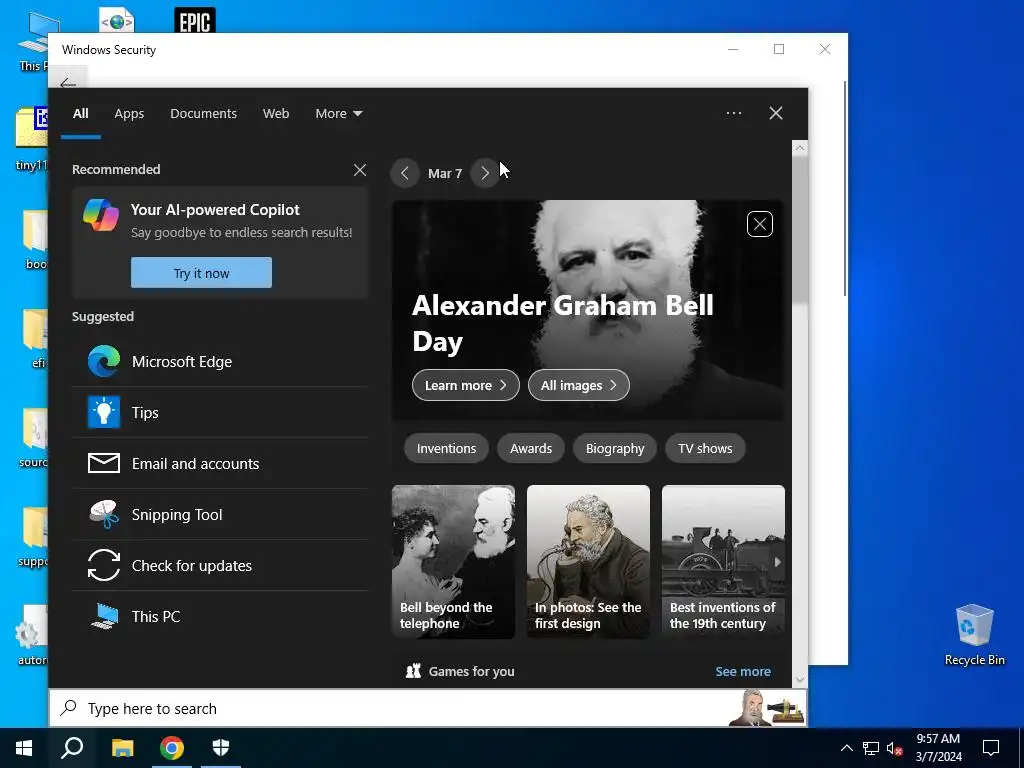Start the Snipping Tool
Viewport: 1024px width, 768px height.
point(220,515)
